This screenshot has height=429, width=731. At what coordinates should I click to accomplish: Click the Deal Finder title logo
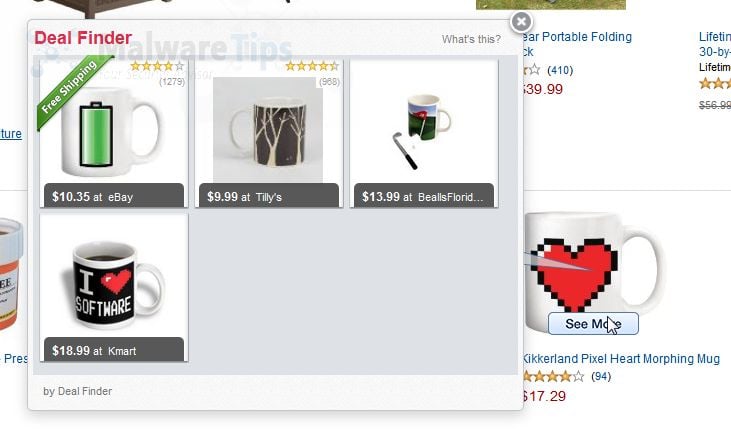pos(83,38)
